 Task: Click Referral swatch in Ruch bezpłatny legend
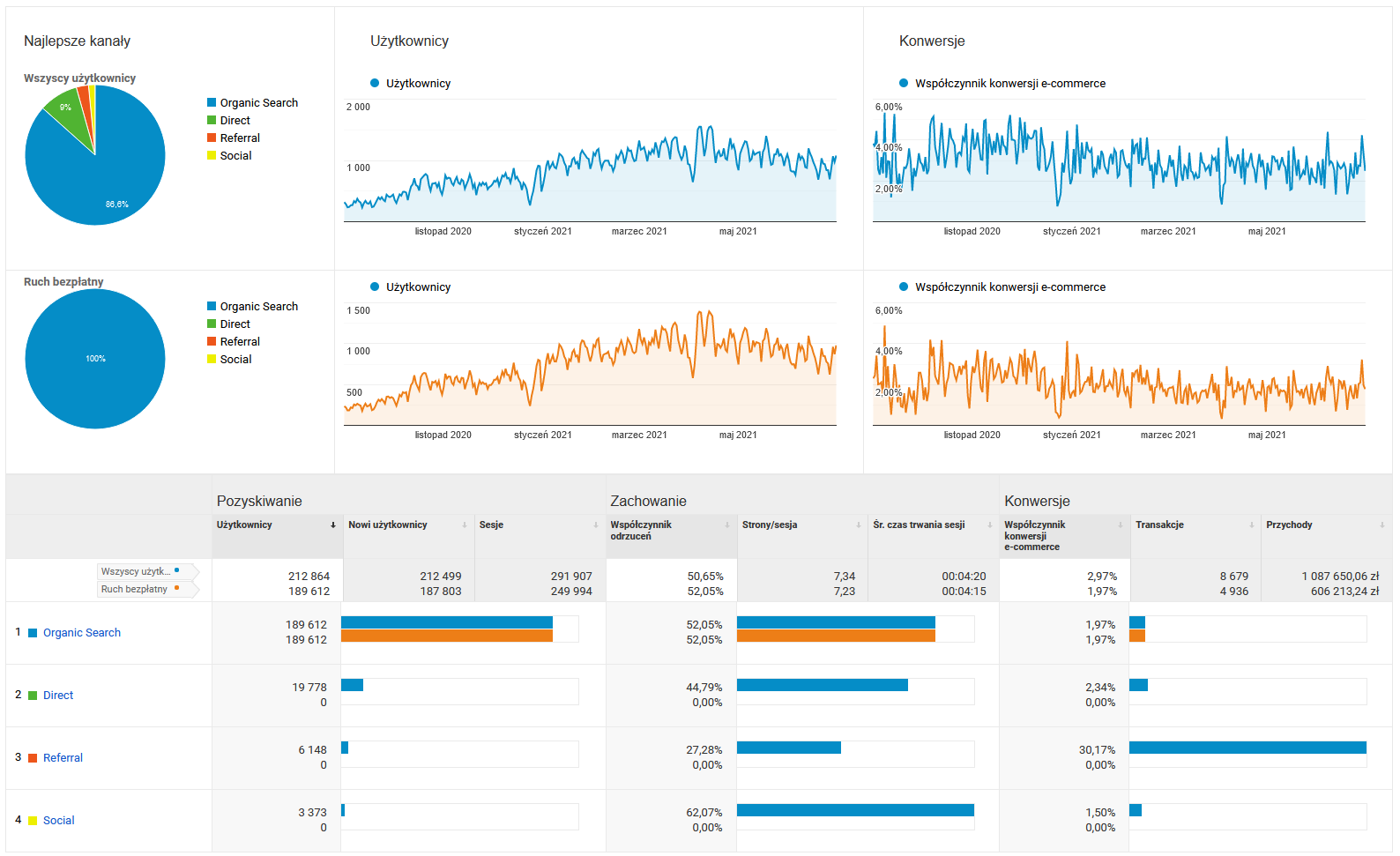212,342
